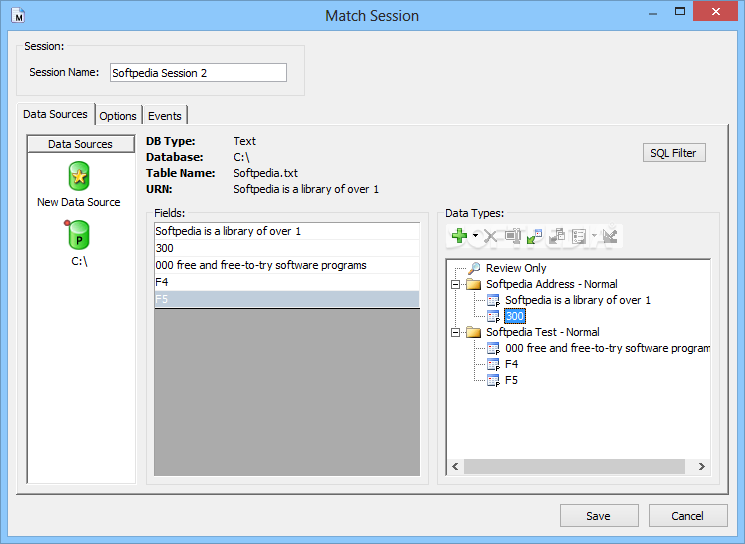Select the C:\ data source cylinder icon

[78, 235]
